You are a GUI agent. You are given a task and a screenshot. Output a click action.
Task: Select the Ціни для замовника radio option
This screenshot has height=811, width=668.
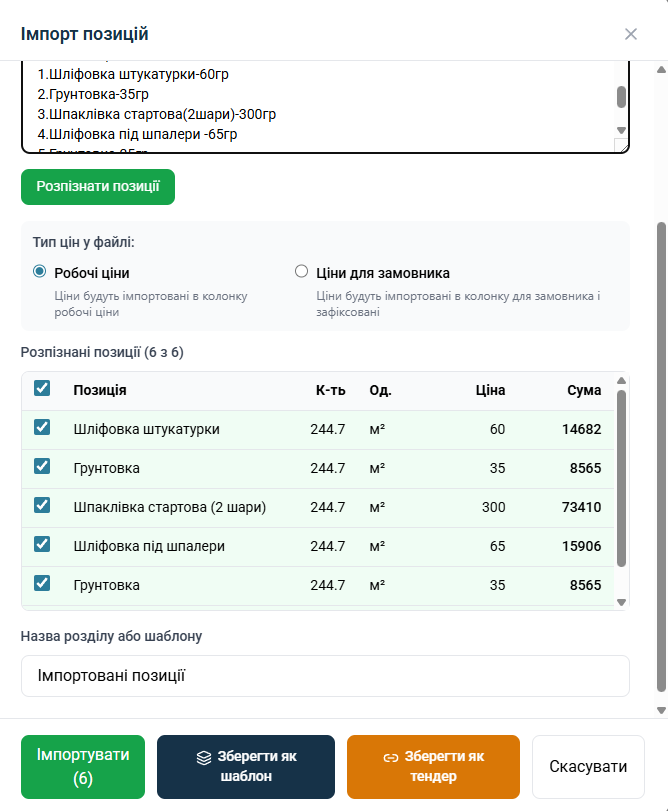click(301, 271)
